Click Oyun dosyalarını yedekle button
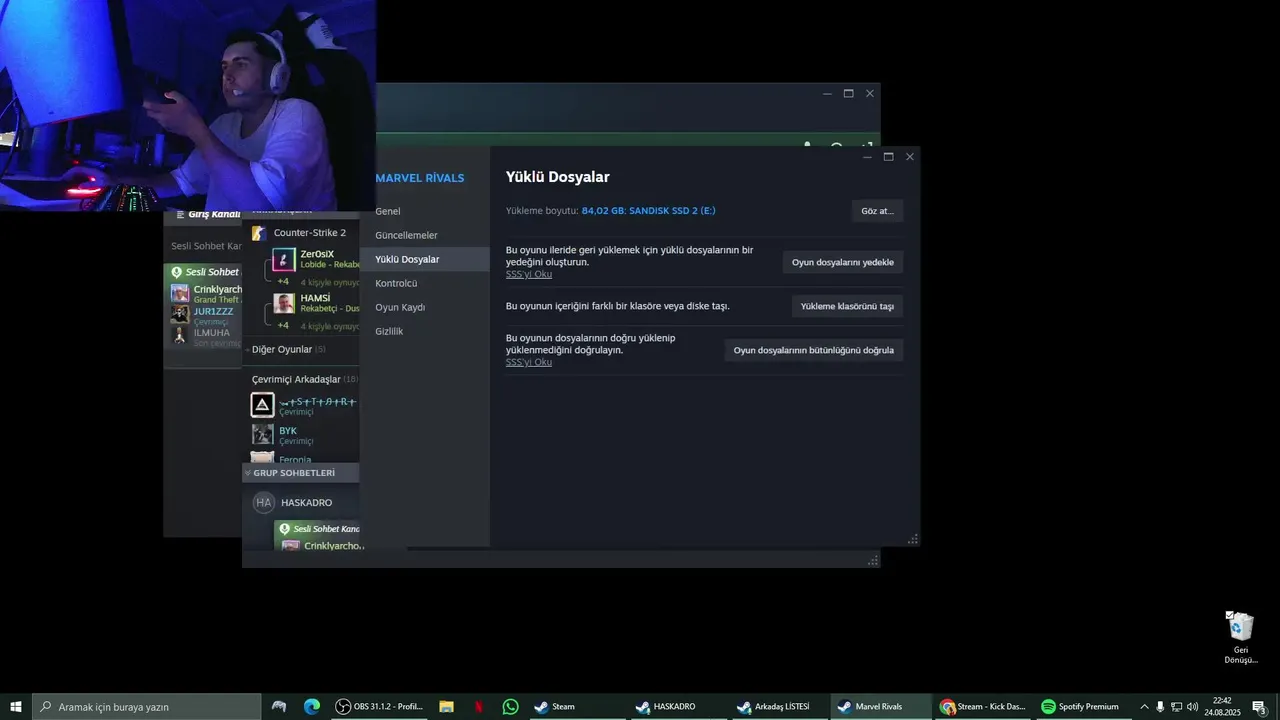 (x=842, y=262)
